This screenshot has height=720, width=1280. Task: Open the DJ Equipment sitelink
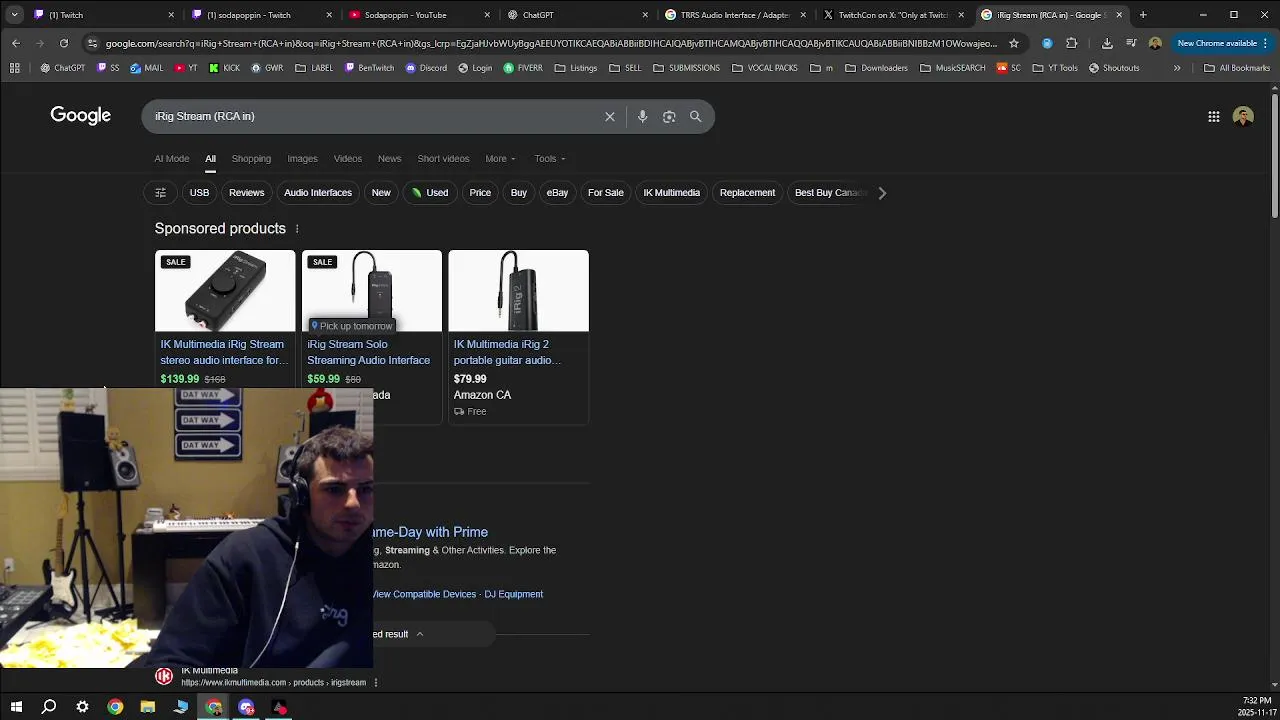pyautogui.click(x=513, y=594)
